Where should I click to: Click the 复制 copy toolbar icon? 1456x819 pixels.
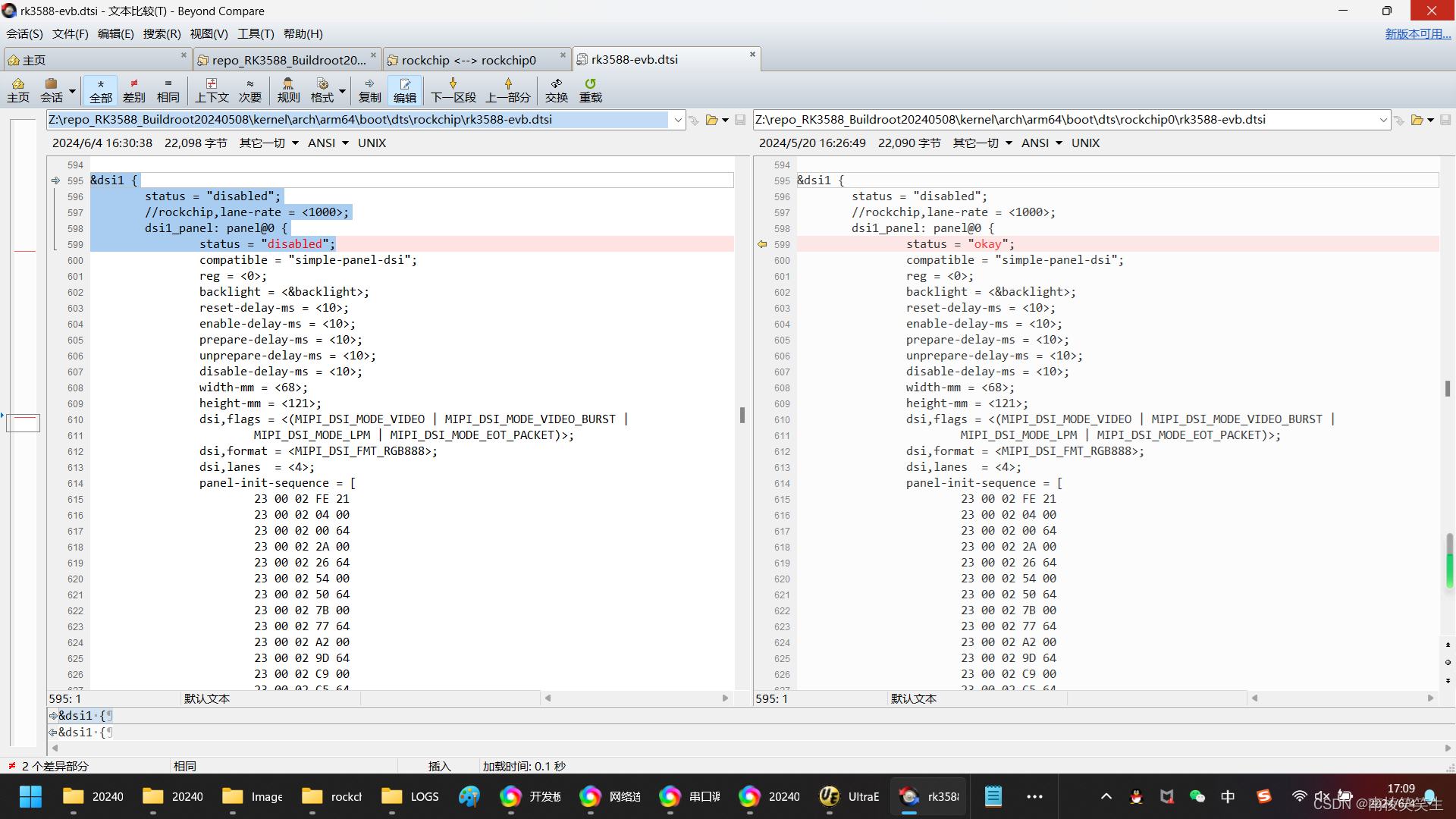369,89
